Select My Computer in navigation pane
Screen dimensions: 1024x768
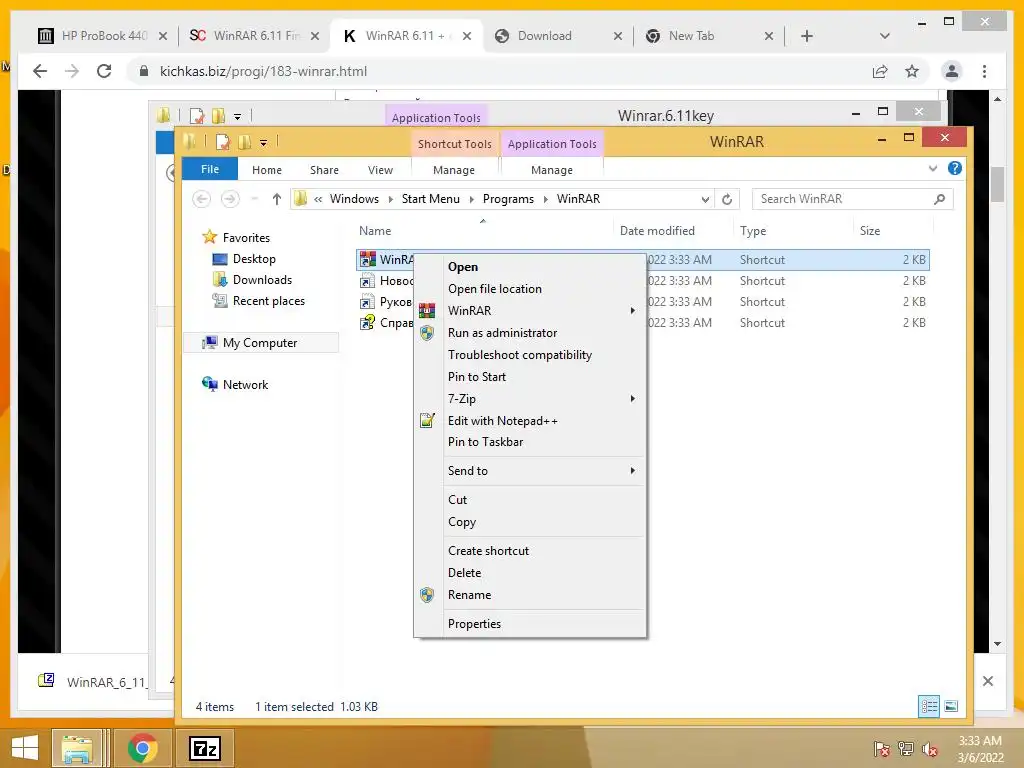pyautogui.click(x=259, y=343)
